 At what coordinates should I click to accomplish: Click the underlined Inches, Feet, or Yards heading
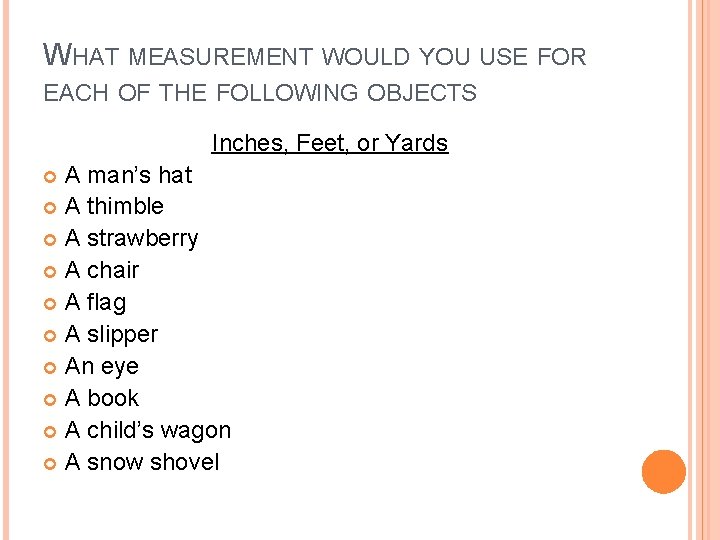pyautogui.click(x=330, y=143)
